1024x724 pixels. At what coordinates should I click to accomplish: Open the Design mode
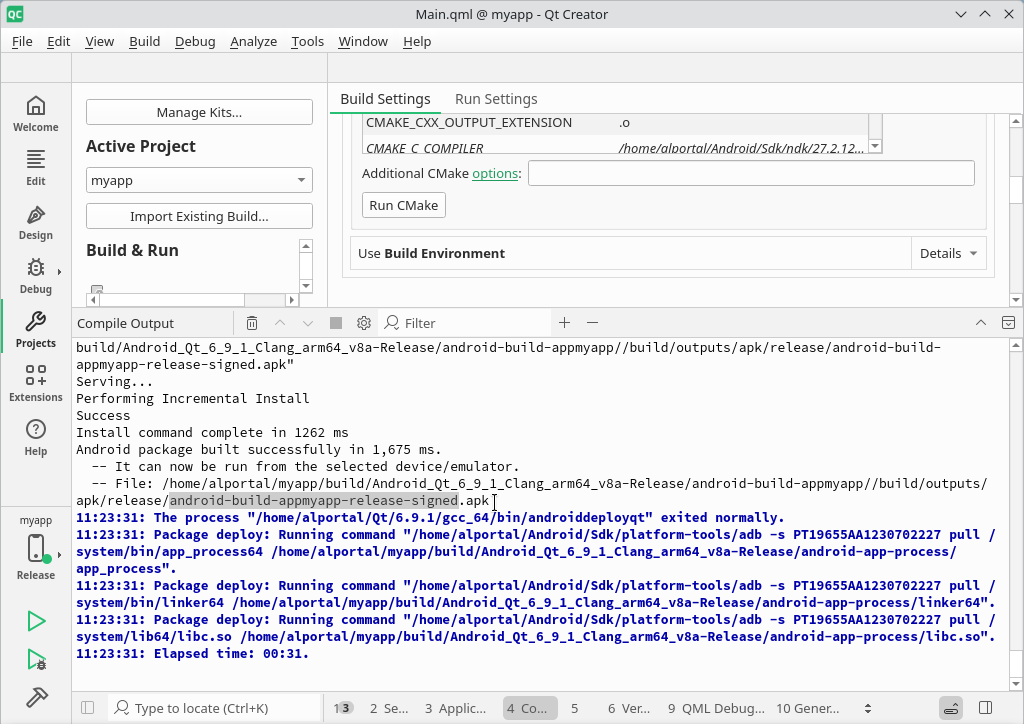coord(36,222)
